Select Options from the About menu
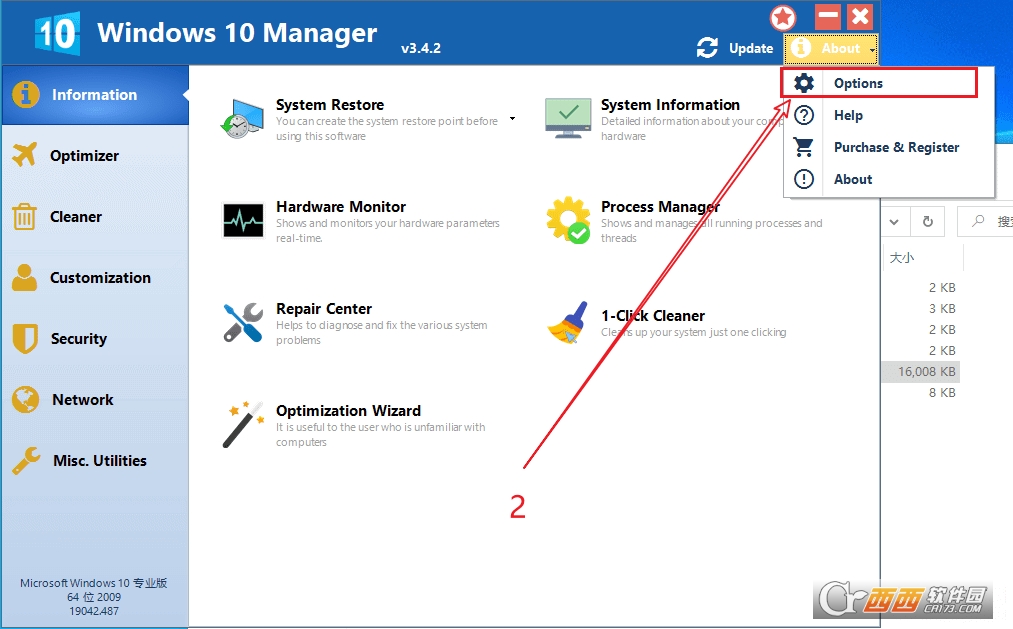Viewport: 1013px width, 629px height. click(858, 83)
